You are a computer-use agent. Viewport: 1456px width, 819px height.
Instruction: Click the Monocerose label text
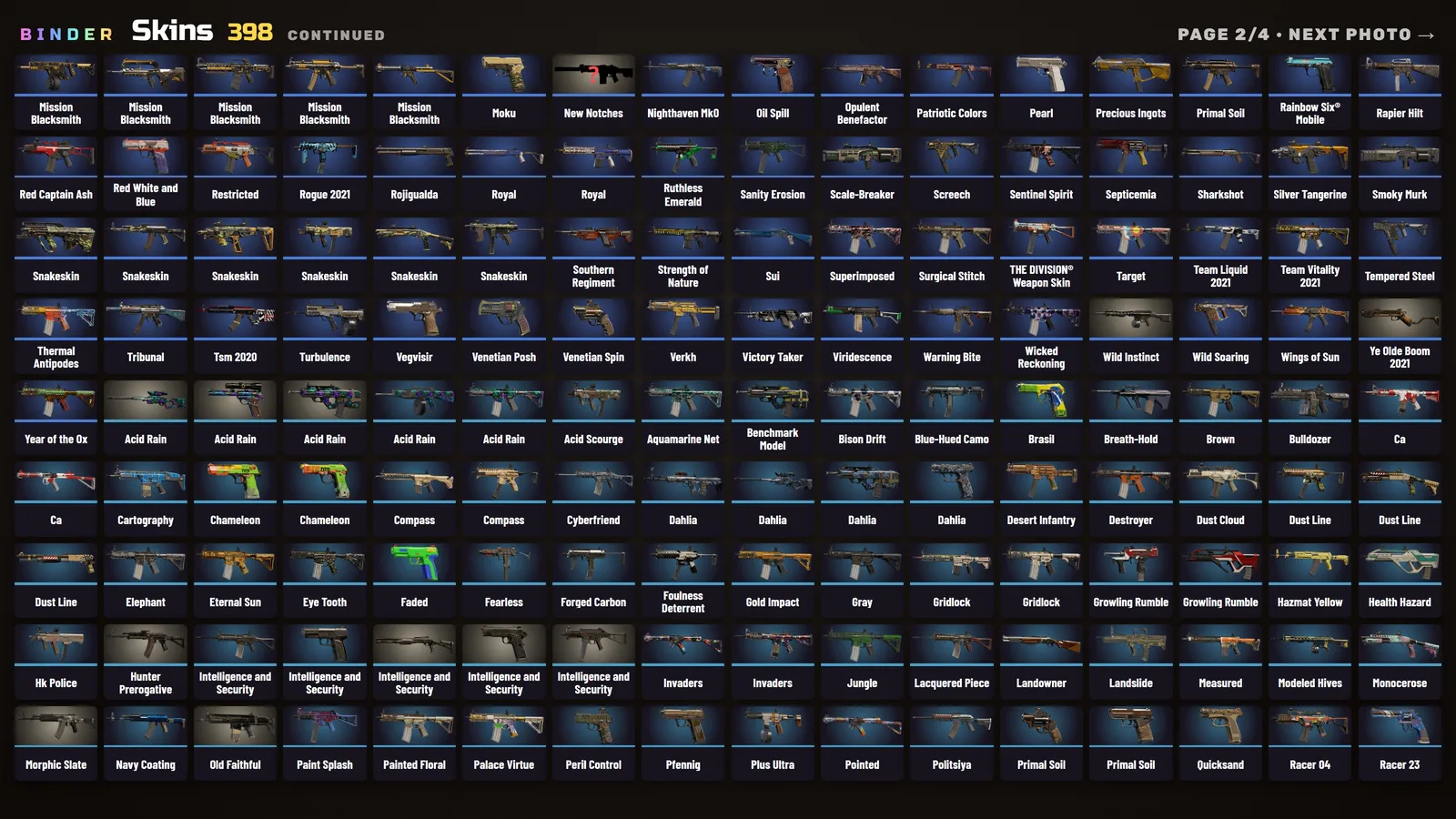coord(1400,683)
